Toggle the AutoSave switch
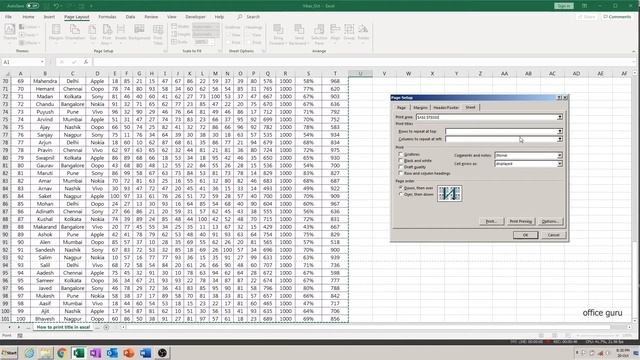The image size is (640, 360). [33, 6]
